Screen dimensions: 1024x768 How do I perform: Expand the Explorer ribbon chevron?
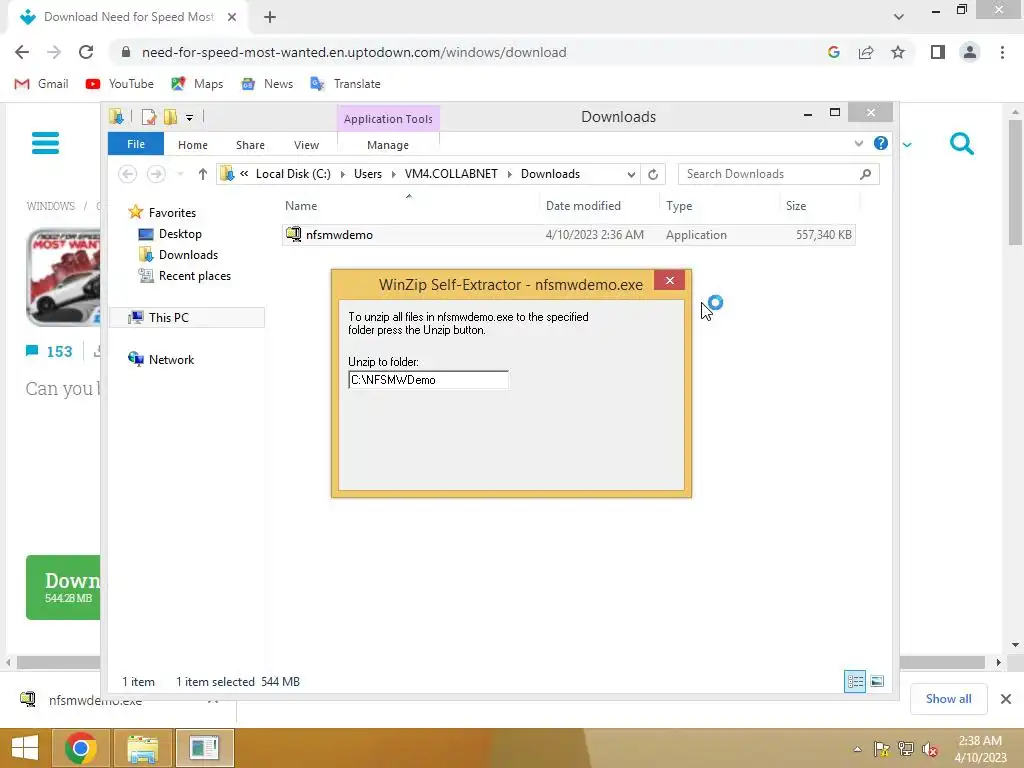coord(859,144)
